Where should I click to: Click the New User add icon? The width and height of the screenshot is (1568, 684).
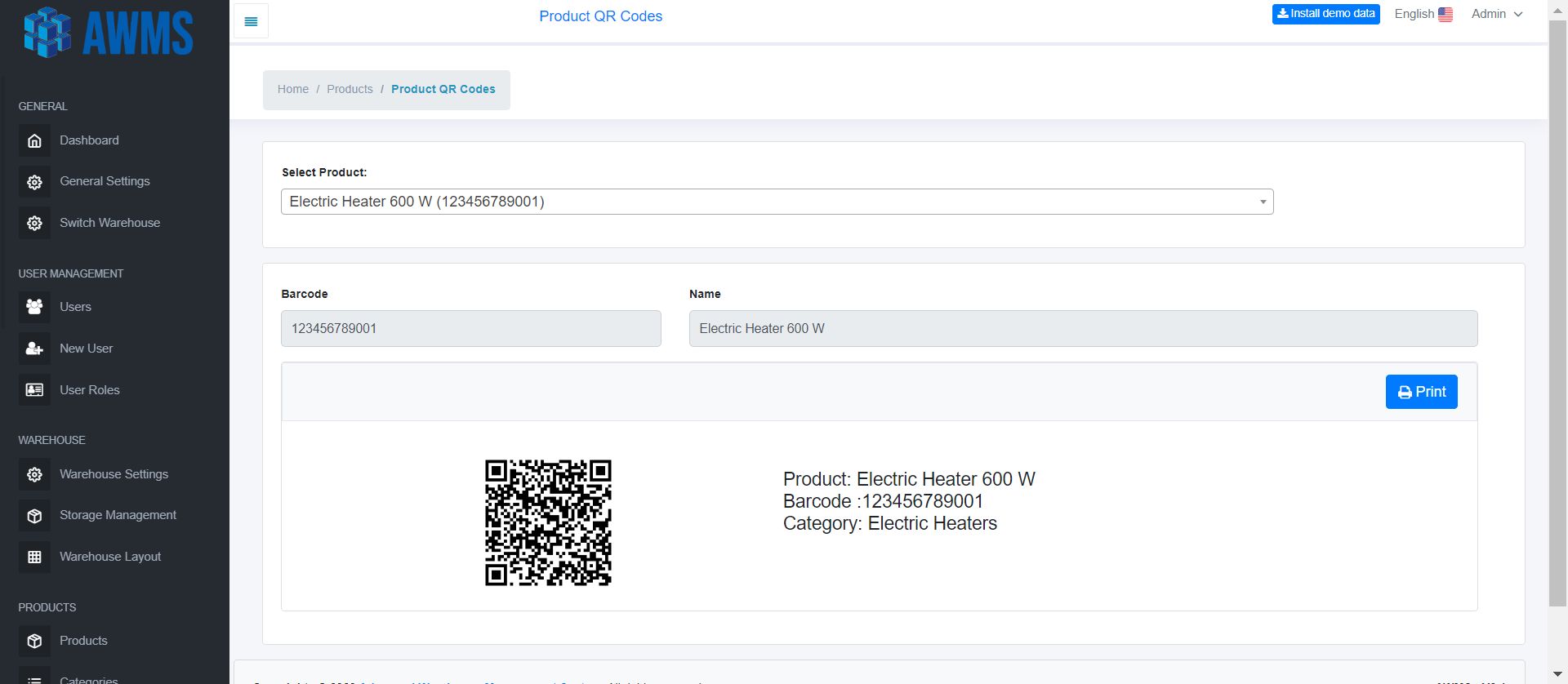34,349
